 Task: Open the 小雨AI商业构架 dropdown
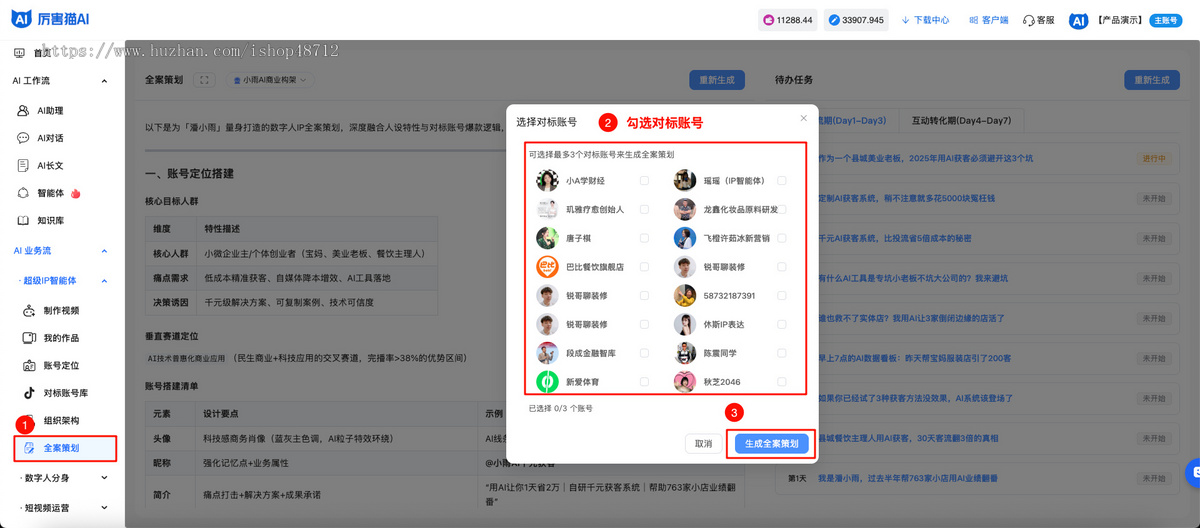(x=270, y=80)
